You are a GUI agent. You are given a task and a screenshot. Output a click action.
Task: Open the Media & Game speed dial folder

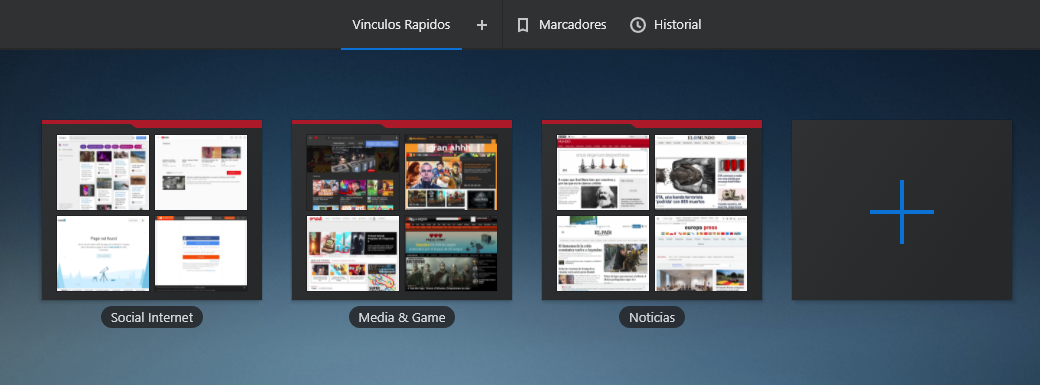402,210
